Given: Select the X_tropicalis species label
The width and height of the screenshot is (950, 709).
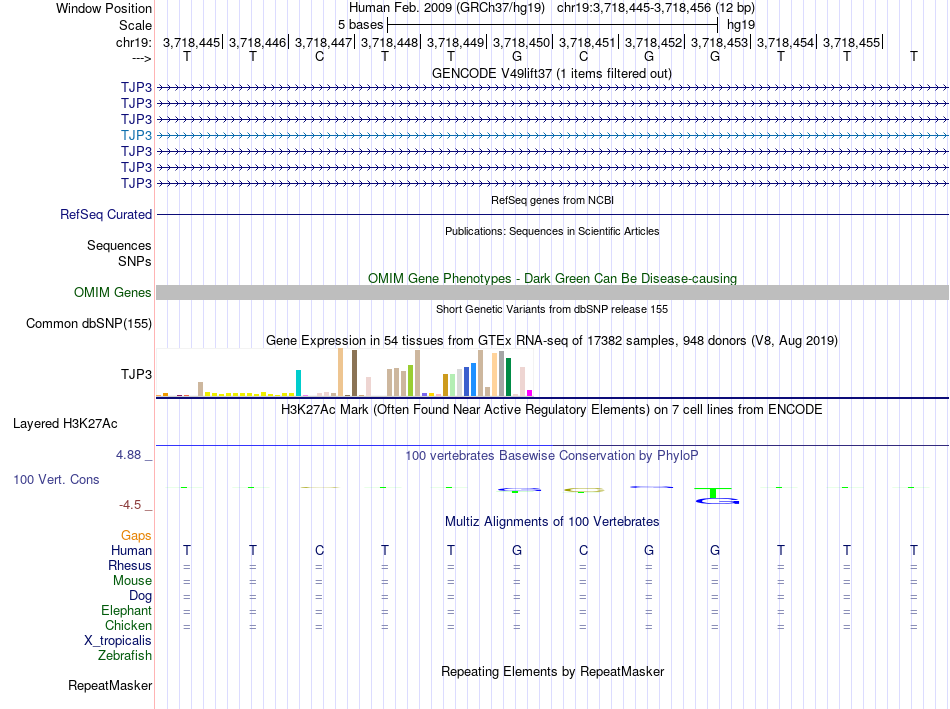Looking at the screenshot, I should click(x=118, y=641).
